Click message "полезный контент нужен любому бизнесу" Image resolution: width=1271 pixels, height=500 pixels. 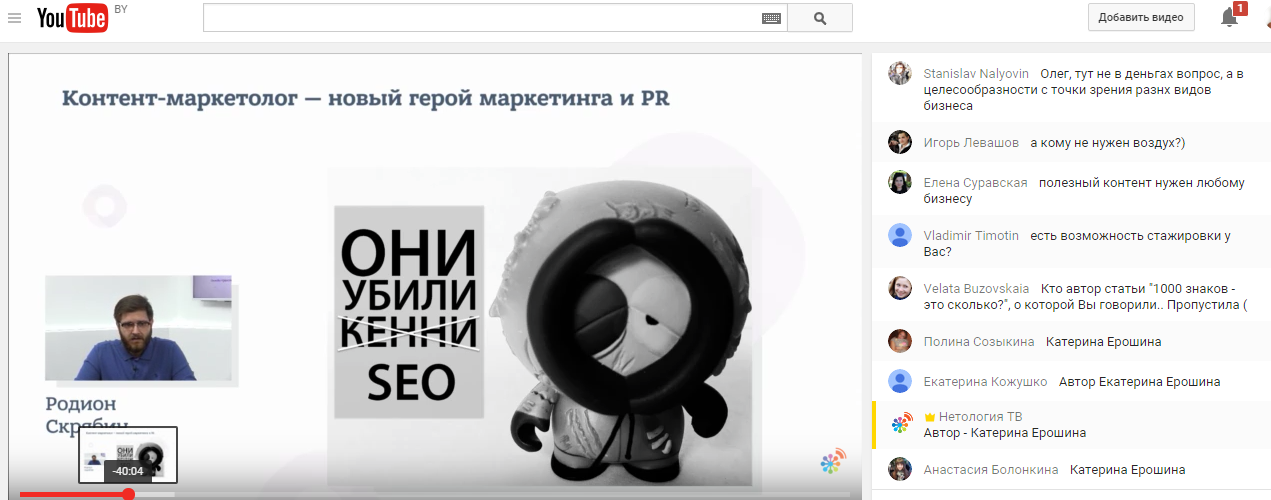click(1084, 190)
